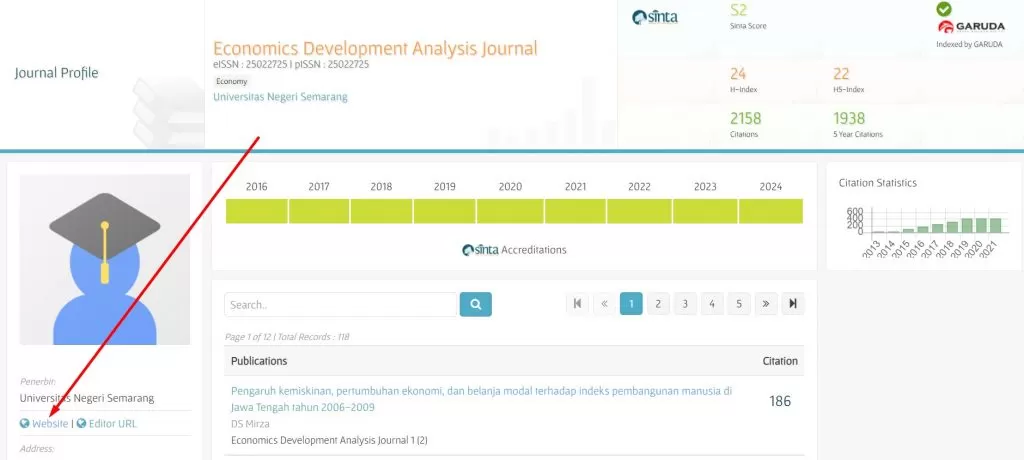This screenshot has width=1024, height=460.
Task: Open the Universitas Negeri Semarang header link
Action: pyautogui.click(x=280, y=97)
